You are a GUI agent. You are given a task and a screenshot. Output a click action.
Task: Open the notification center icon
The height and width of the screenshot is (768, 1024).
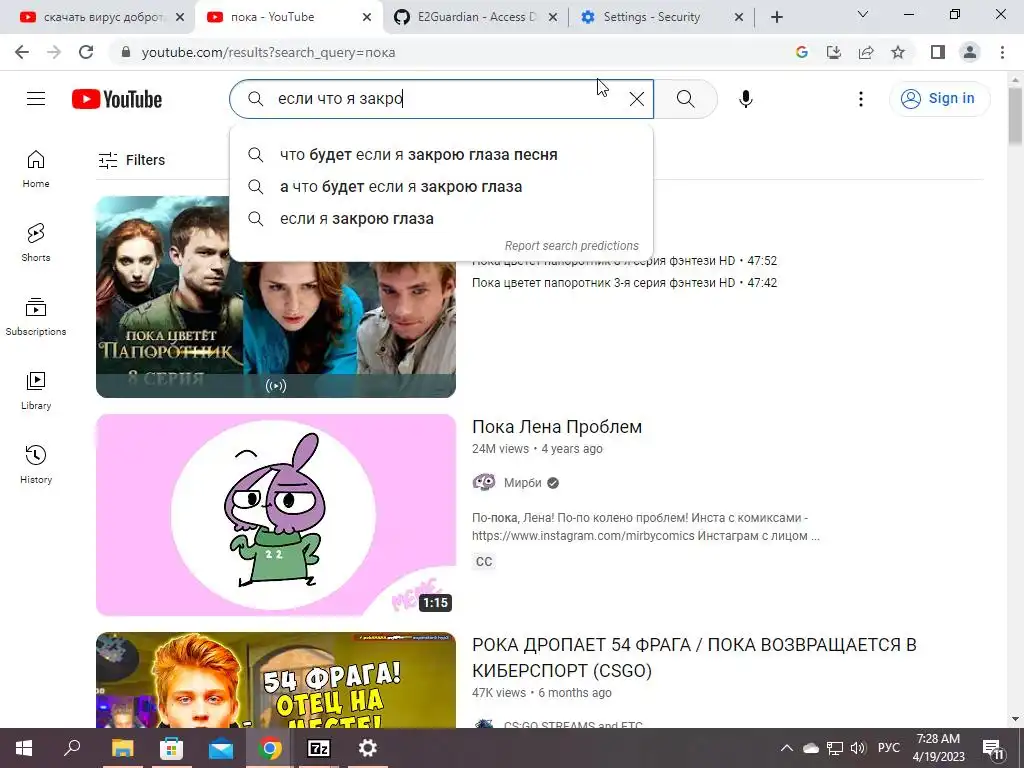point(993,748)
